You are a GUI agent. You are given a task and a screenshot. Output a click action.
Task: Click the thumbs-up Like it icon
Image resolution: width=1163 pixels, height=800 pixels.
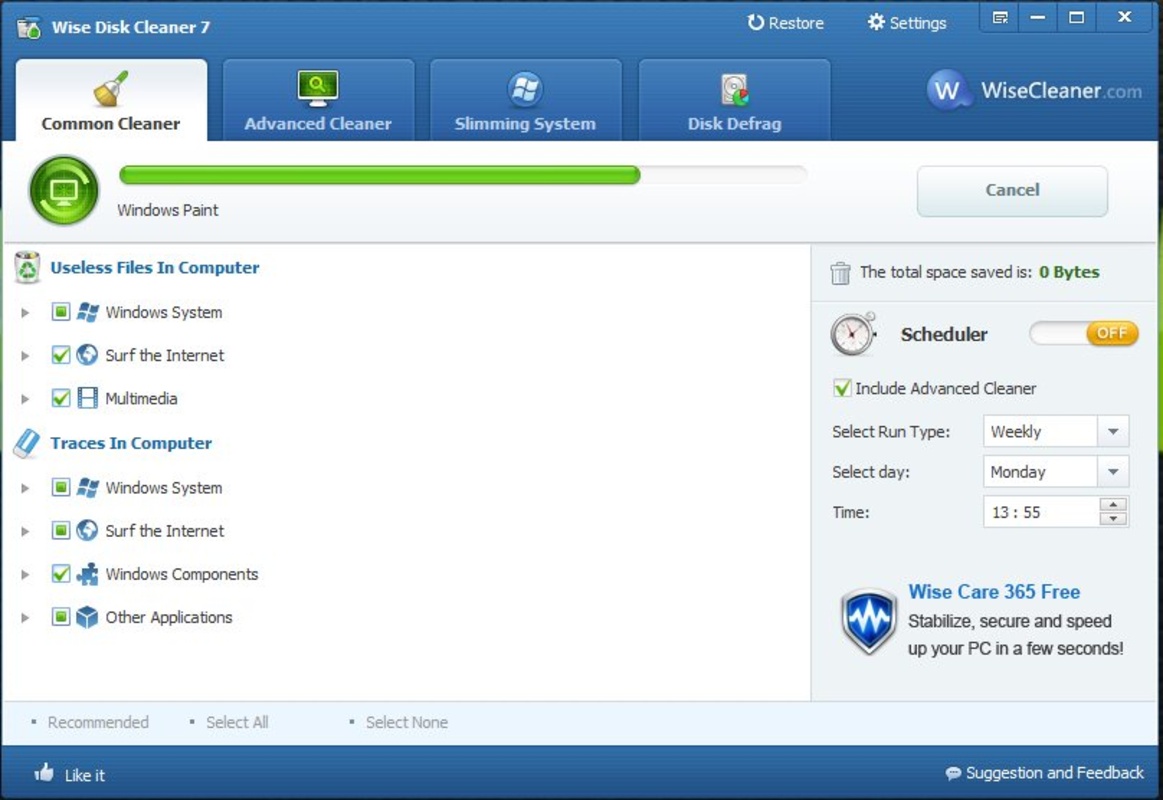pyautogui.click(x=44, y=773)
